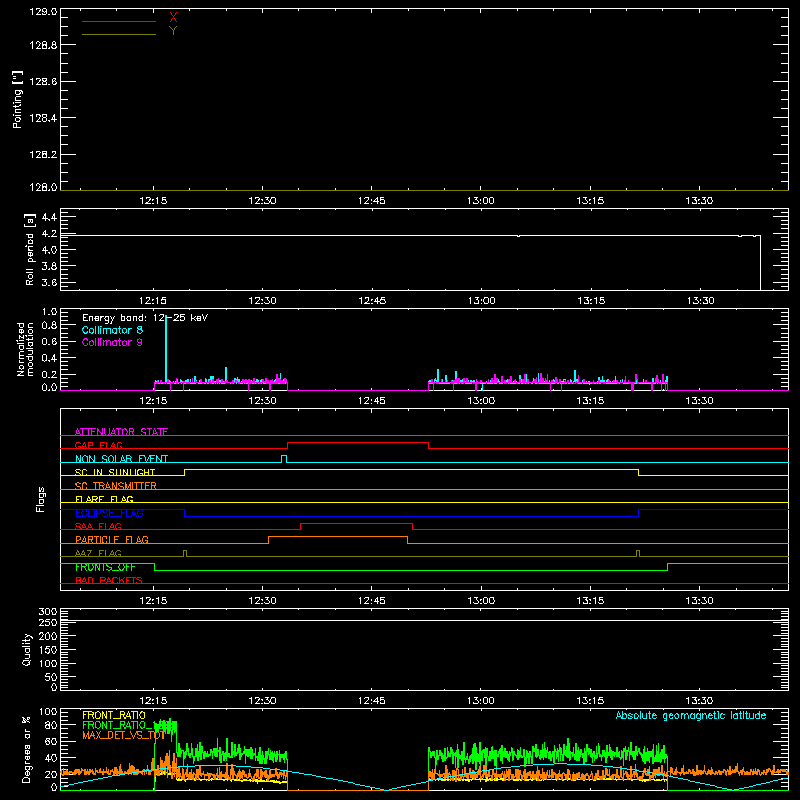Select the olive Y legend line sample

click(119, 34)
